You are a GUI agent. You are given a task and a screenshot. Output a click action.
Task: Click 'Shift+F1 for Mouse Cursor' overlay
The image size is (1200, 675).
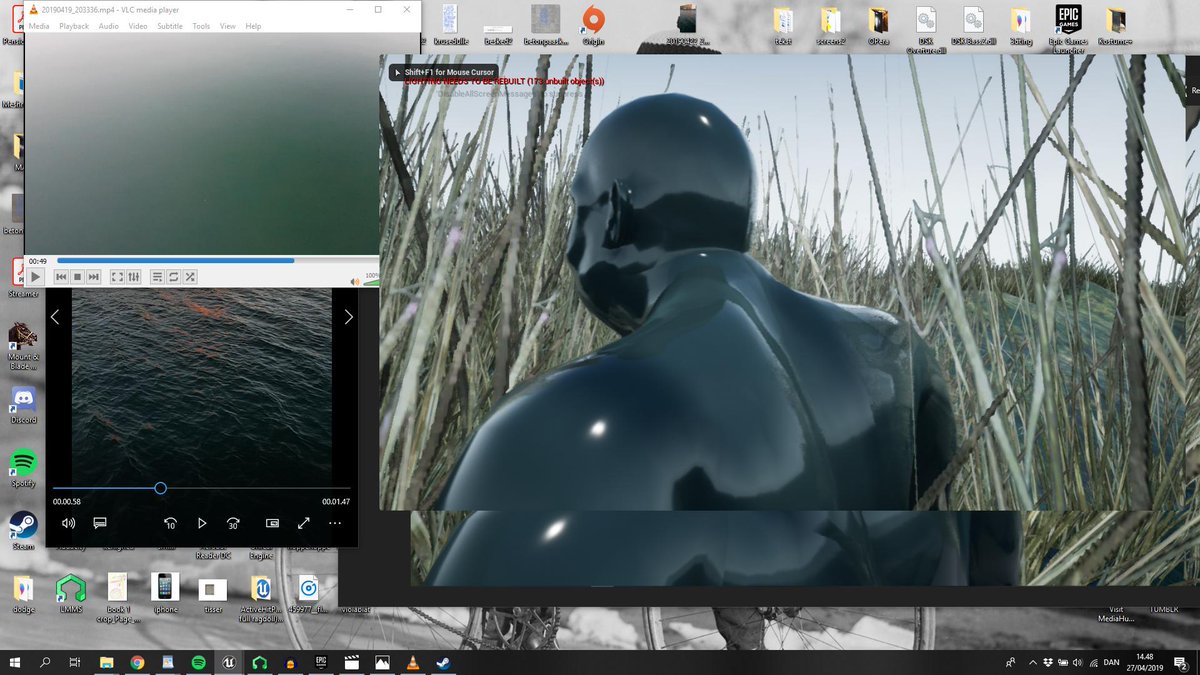point(443,72)
